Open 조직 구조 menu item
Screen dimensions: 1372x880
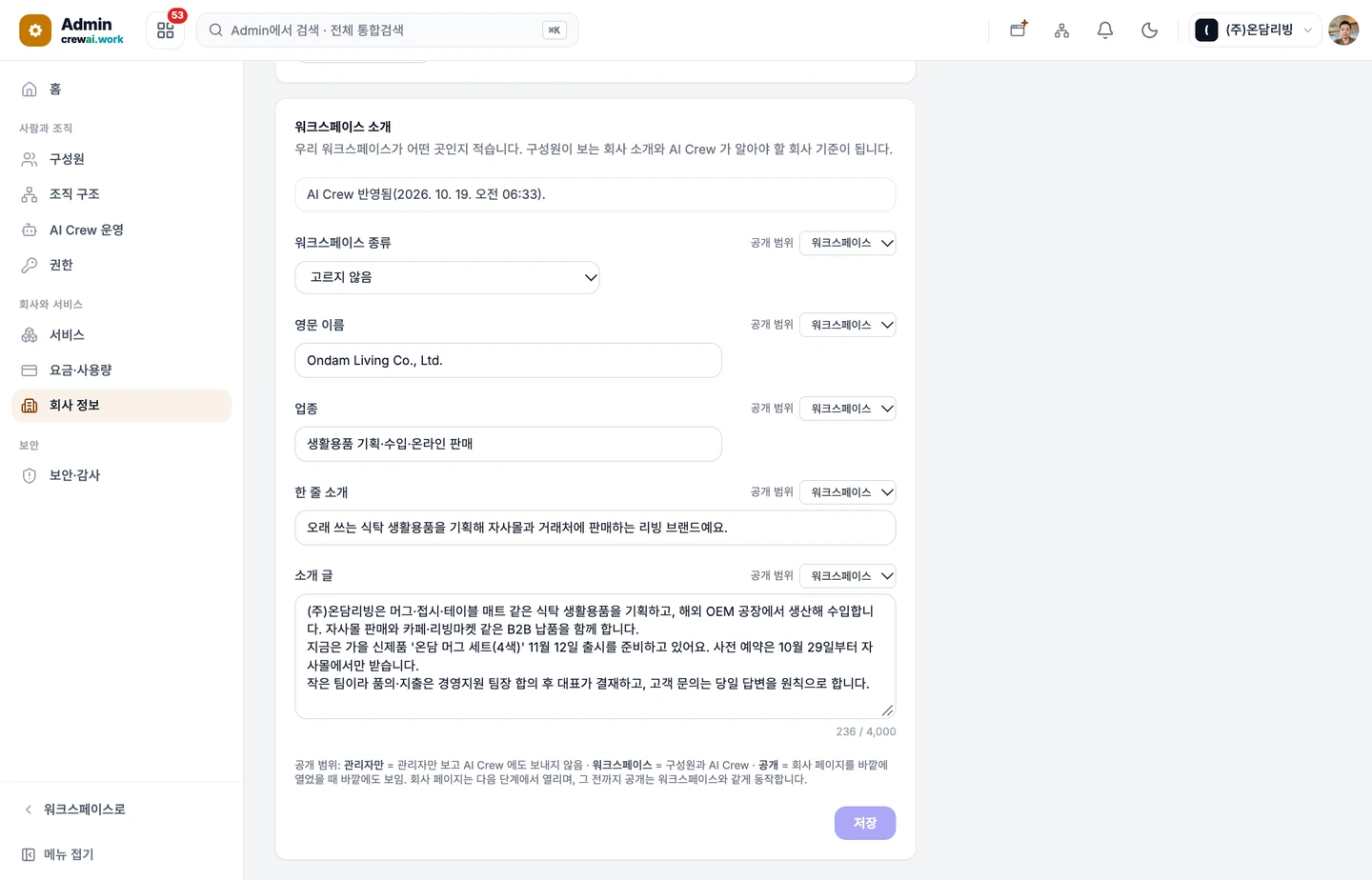pyautogui.click(x=121, y=194)
